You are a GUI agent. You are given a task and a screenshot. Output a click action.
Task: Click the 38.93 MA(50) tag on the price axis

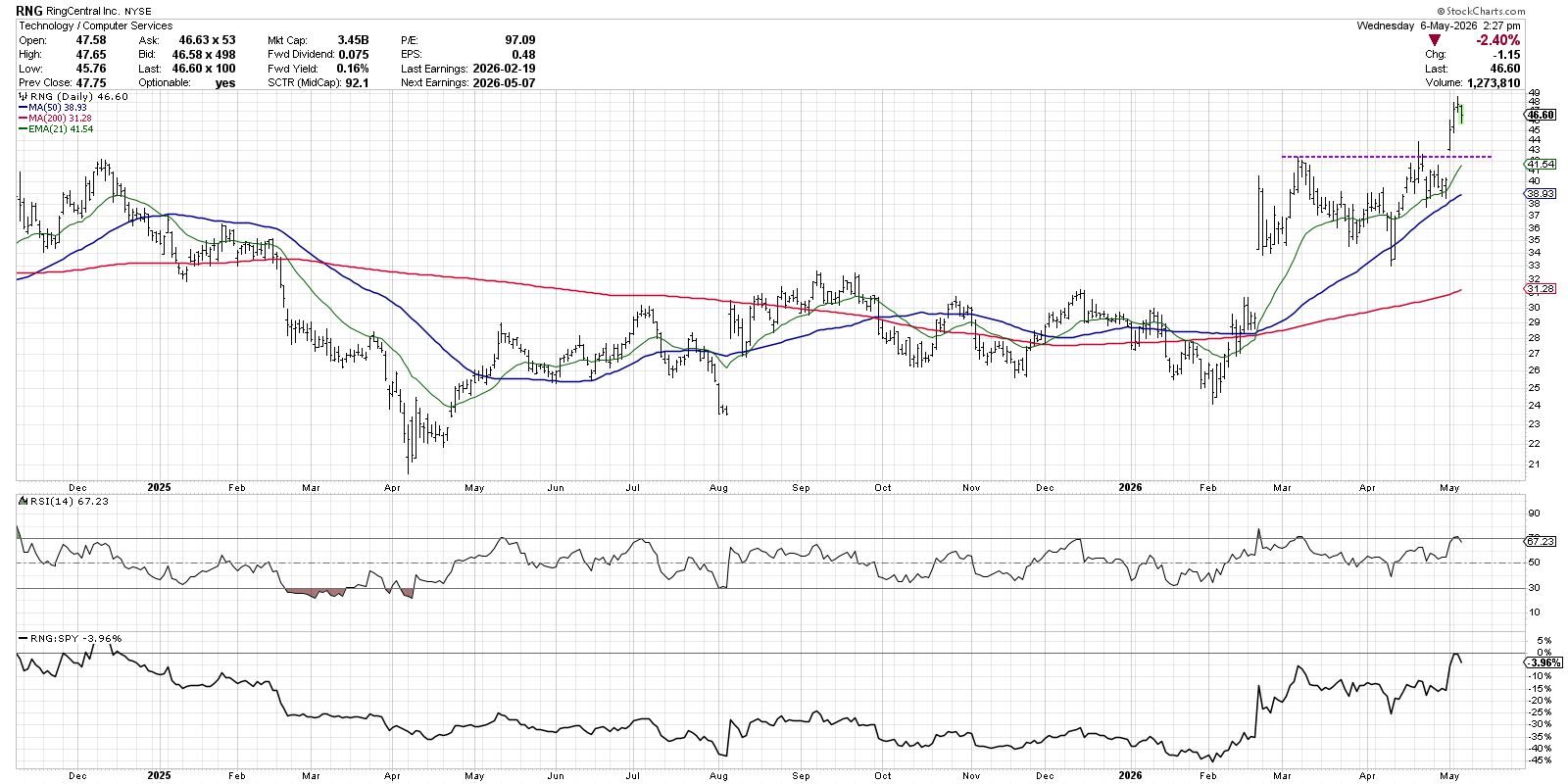point(1541,194)
